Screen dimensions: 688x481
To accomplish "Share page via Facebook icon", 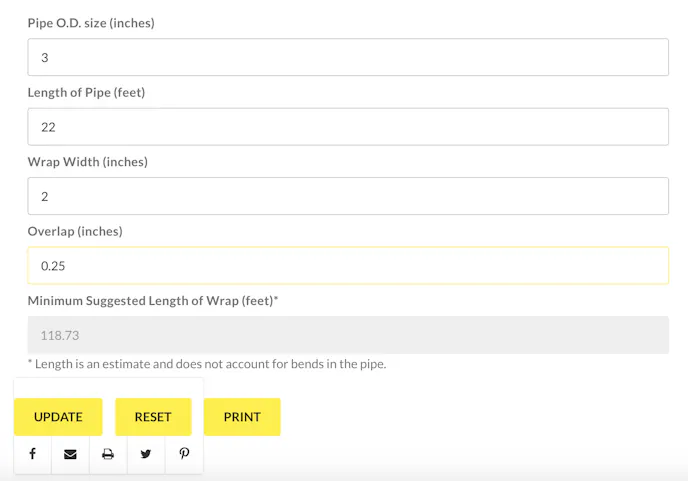I will [32, 454].
